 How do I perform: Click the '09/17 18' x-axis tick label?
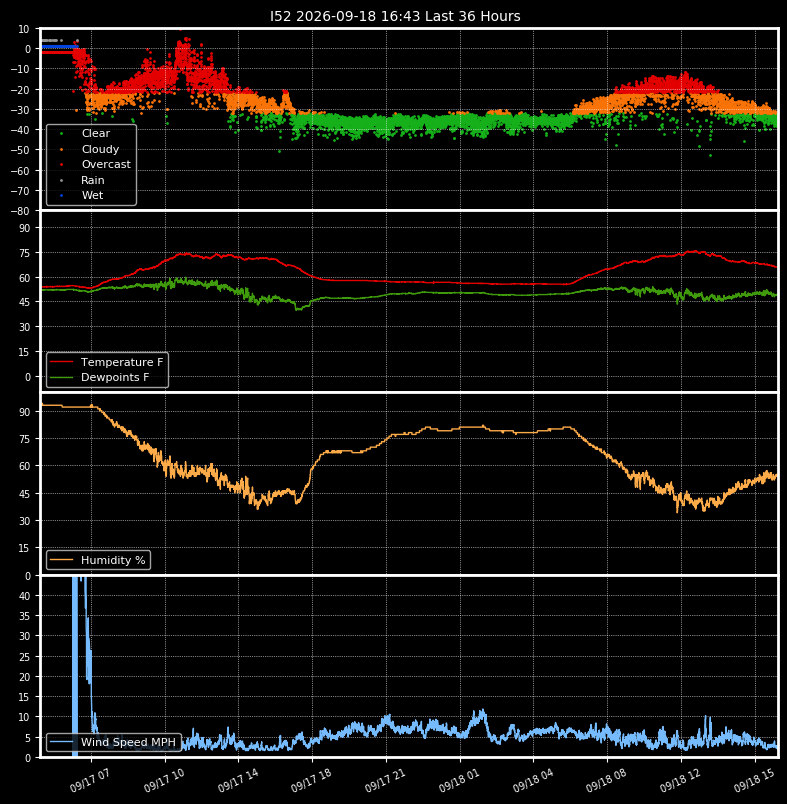311,781
